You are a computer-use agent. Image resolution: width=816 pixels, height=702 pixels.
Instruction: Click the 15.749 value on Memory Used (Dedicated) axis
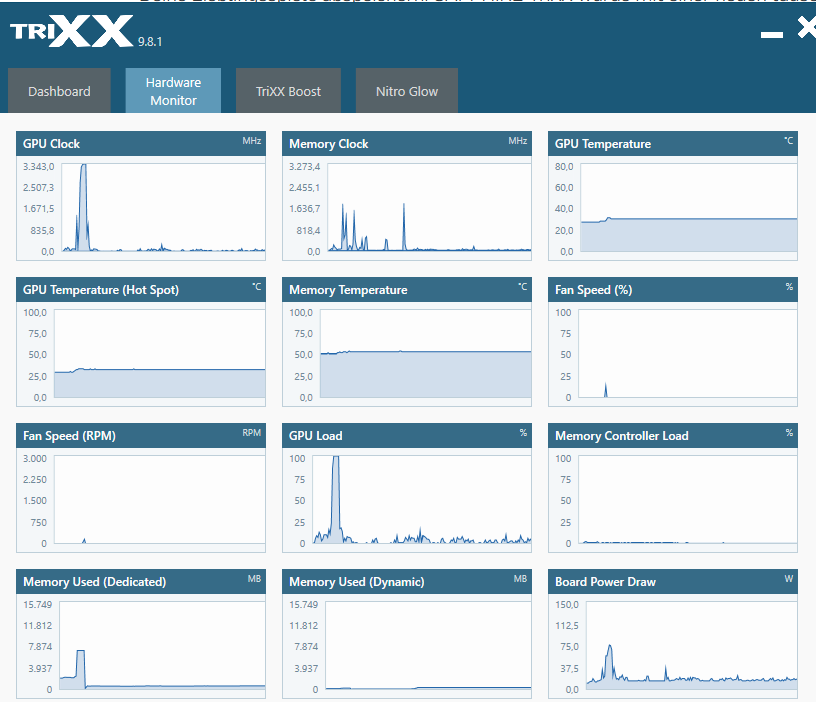[37, 605]
